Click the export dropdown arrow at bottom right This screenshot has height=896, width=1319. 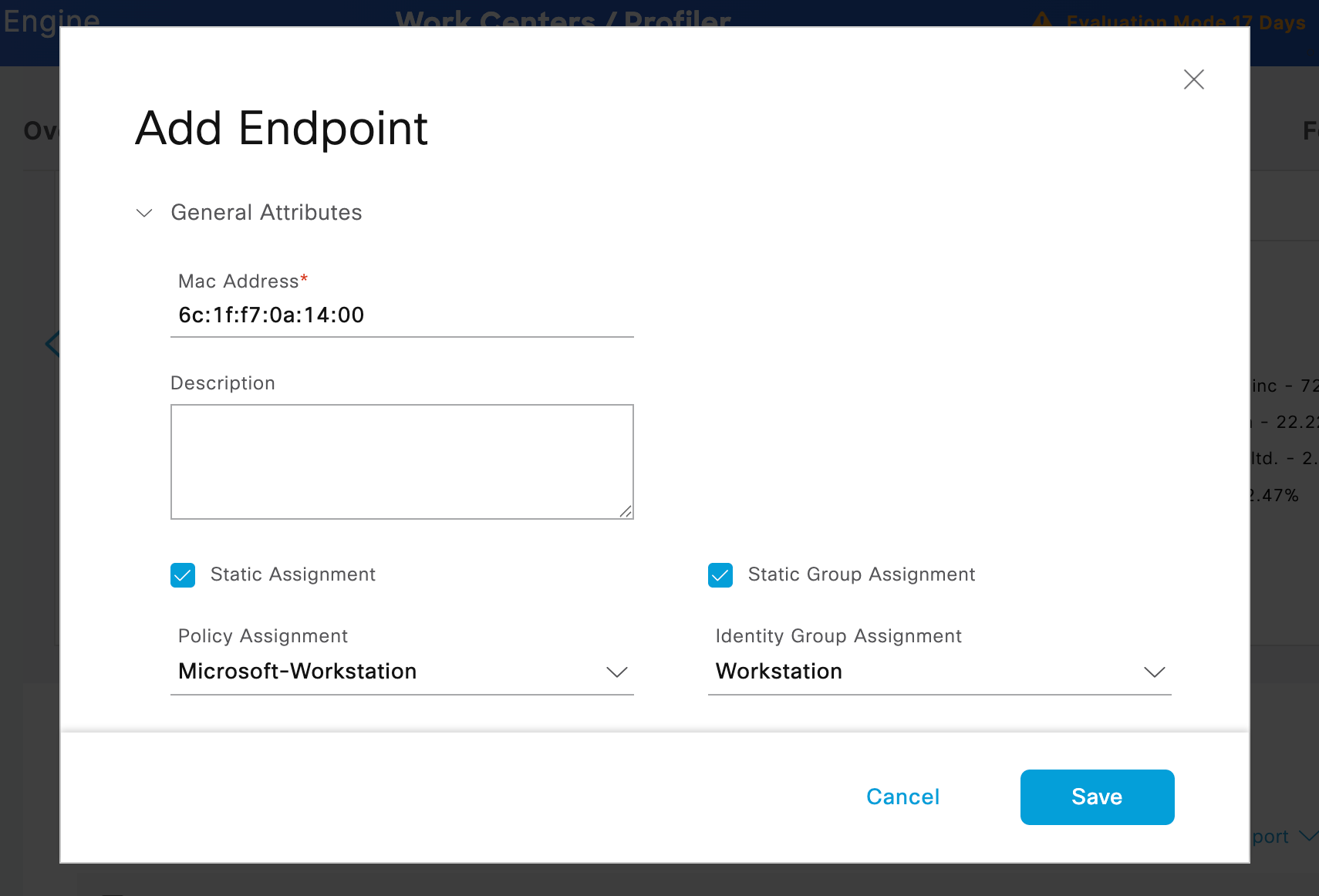tap(1308, 836)
